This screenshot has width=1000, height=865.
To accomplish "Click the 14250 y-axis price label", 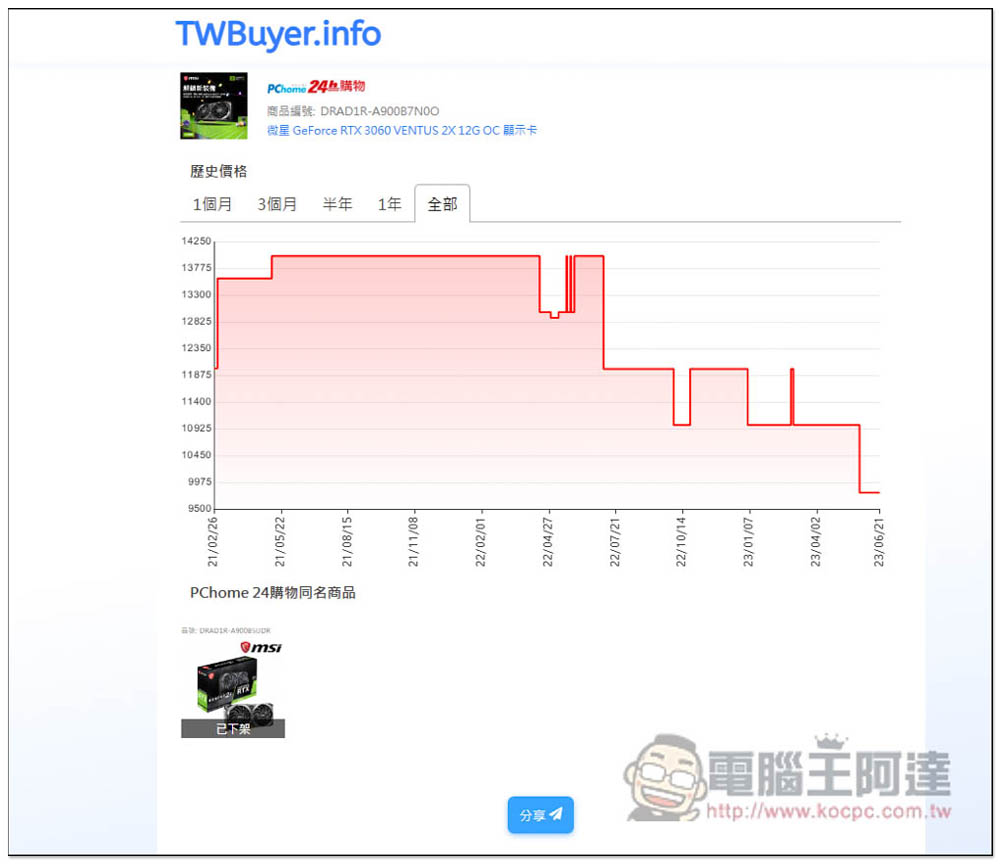I will (196, 241).
